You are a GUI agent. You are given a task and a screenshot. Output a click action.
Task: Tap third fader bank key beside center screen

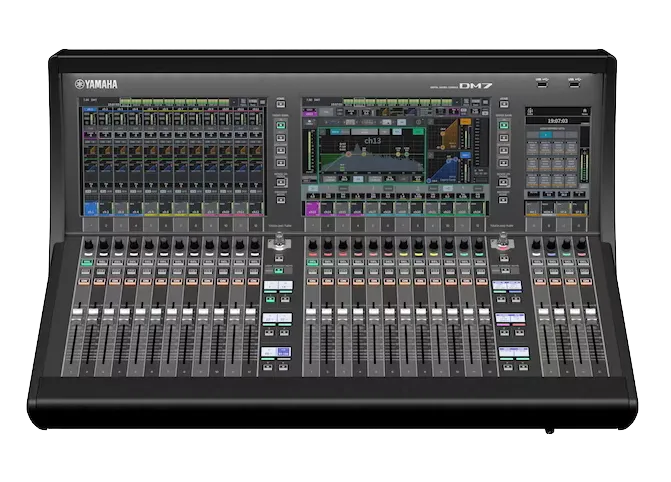(x=504, y=151)
